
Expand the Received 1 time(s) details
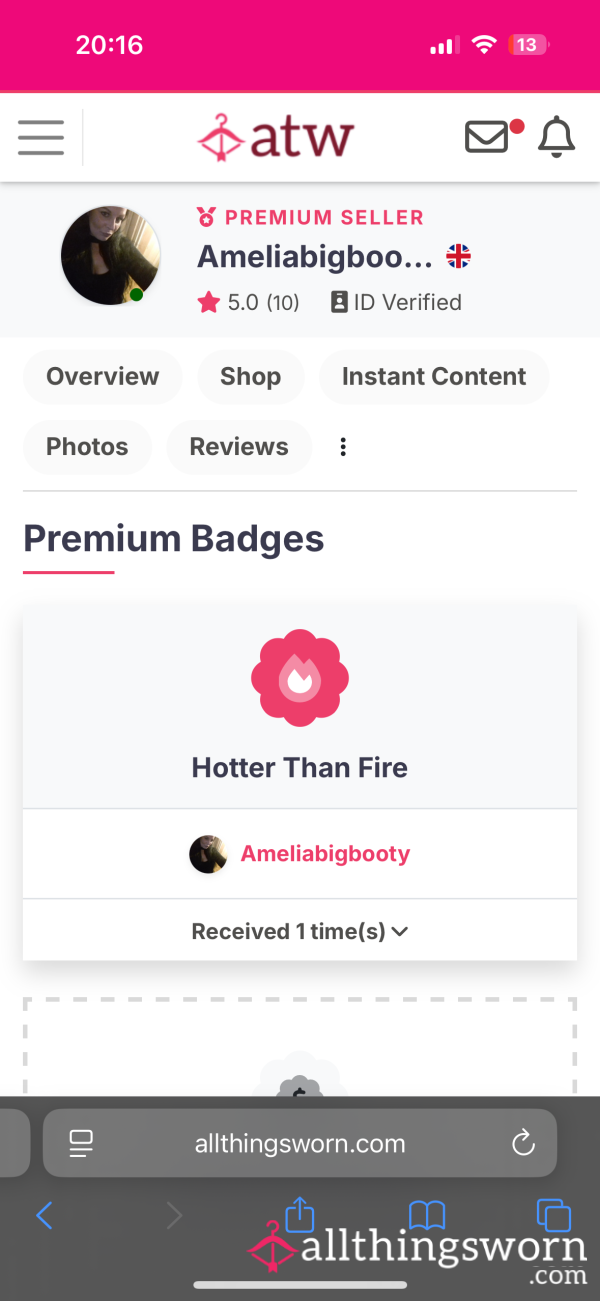(300, 931)
